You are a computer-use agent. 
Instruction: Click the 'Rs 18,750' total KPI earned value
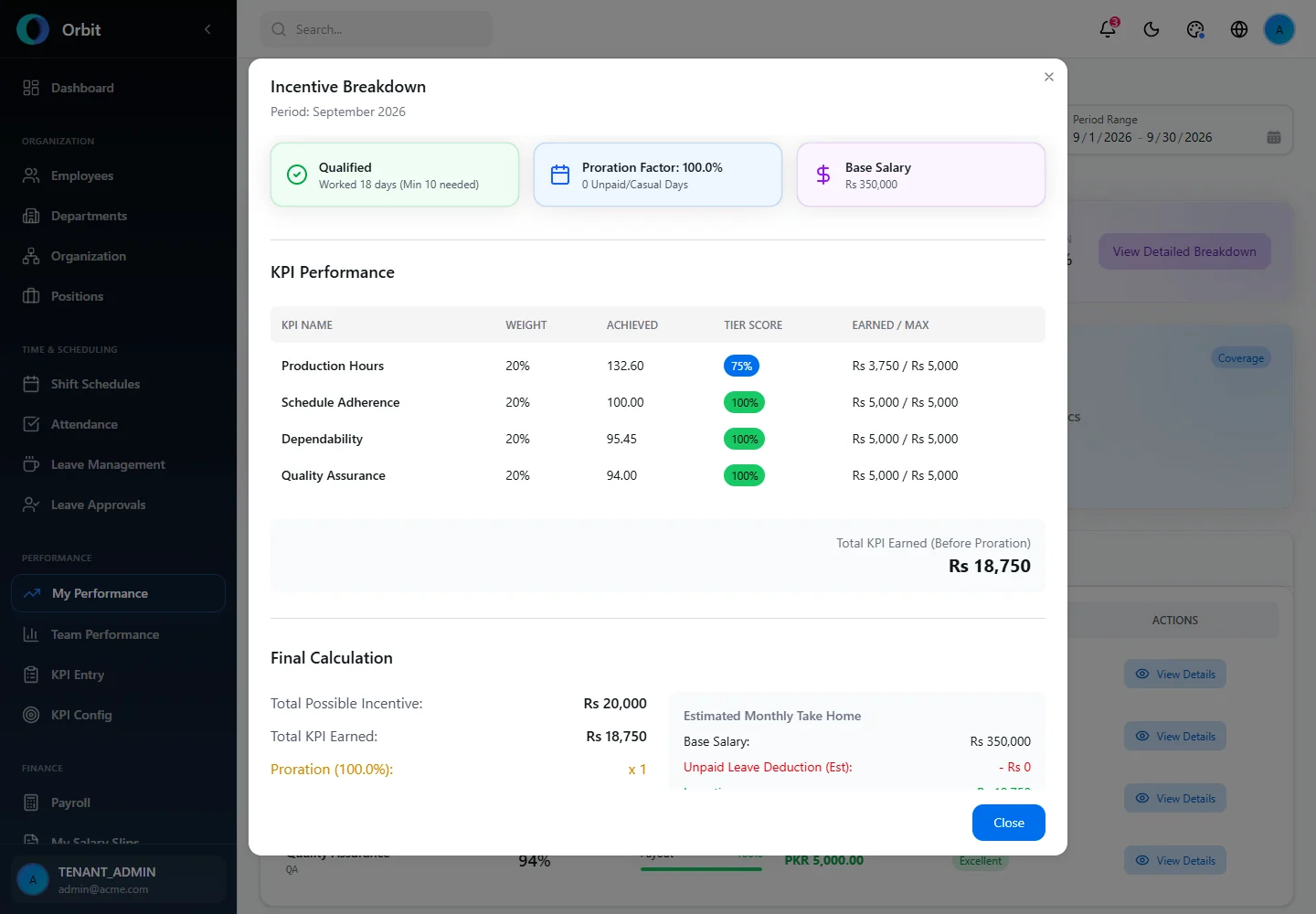[x=990, y=566]
